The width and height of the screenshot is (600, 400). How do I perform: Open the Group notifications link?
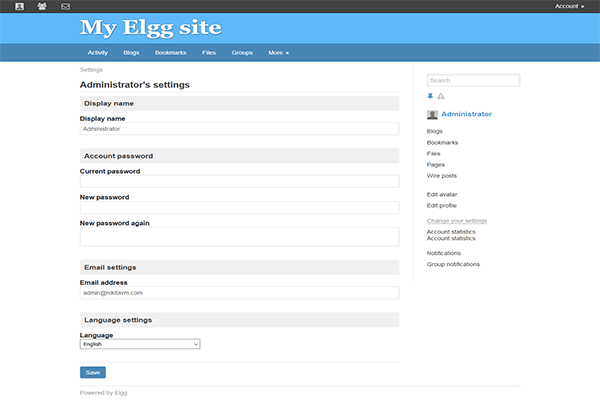pos(453,264)
